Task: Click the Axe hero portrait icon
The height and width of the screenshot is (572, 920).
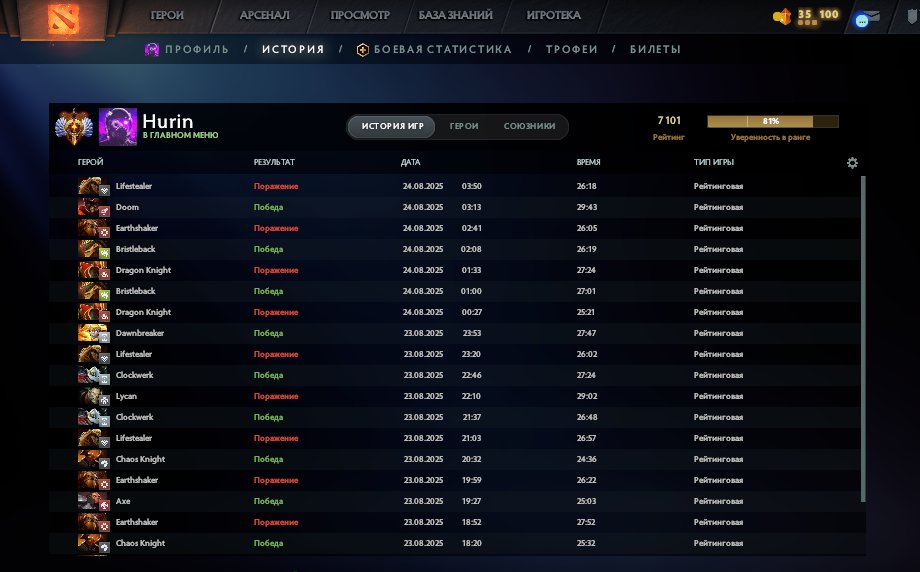Action: tap(90, 501)
